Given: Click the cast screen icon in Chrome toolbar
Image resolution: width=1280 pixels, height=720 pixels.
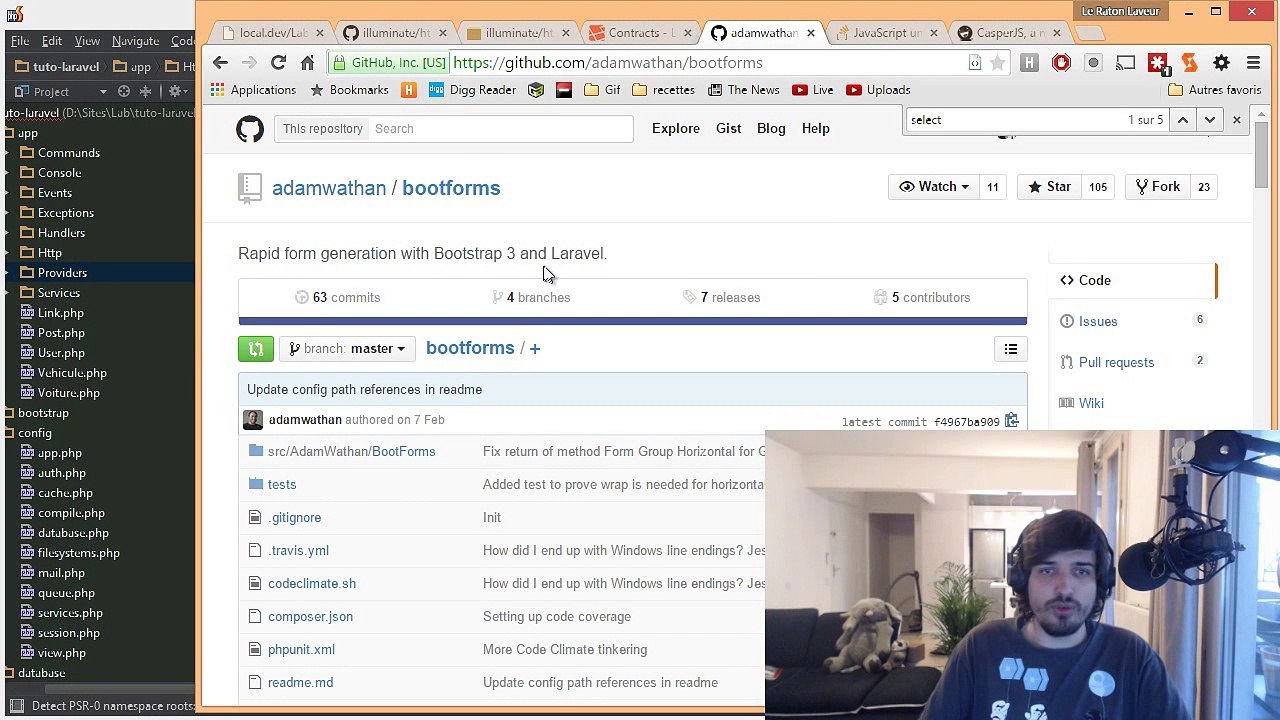Looking at the screenshot, I should pos(1125,63).
